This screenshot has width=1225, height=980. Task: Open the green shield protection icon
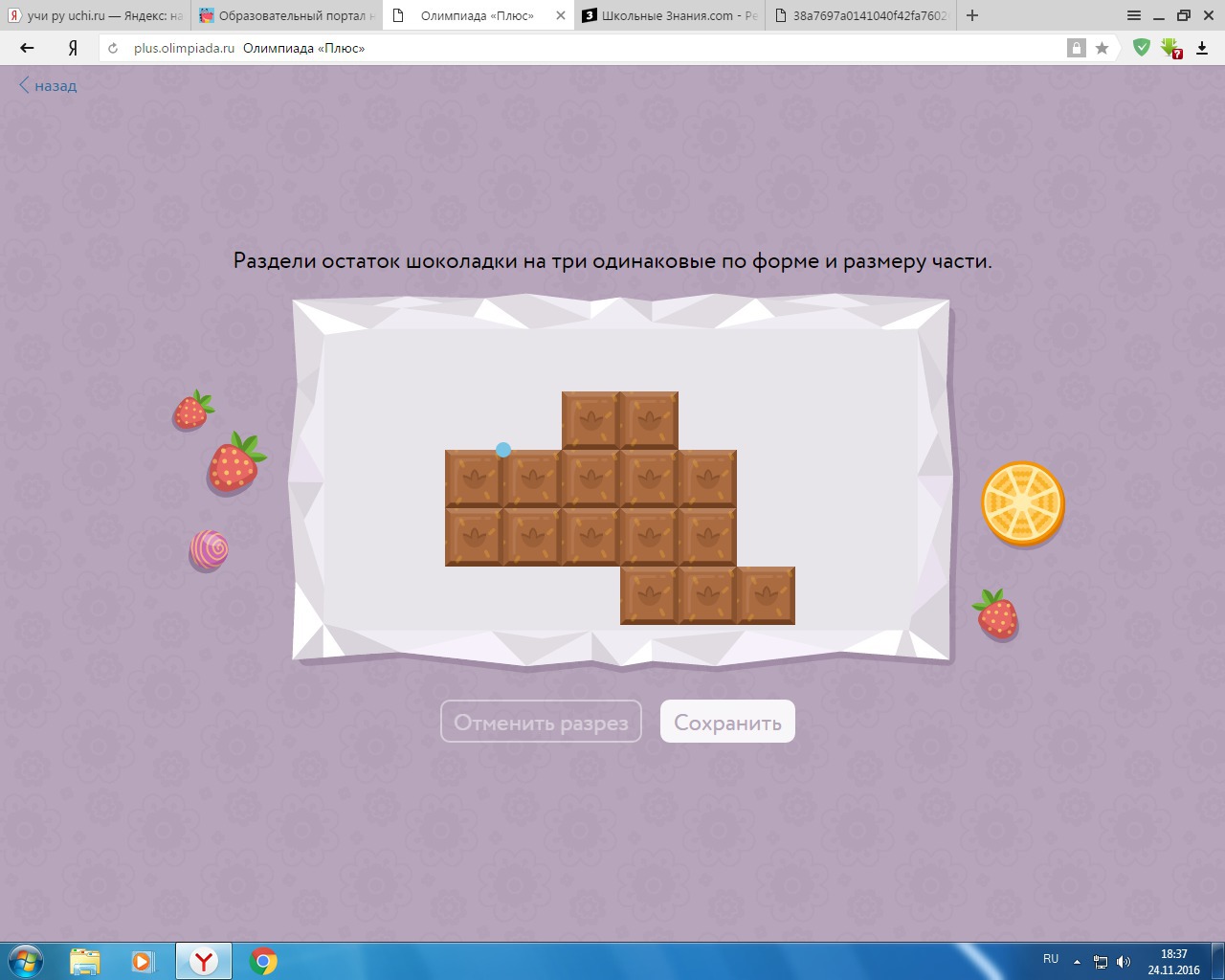pos(1141,47)
